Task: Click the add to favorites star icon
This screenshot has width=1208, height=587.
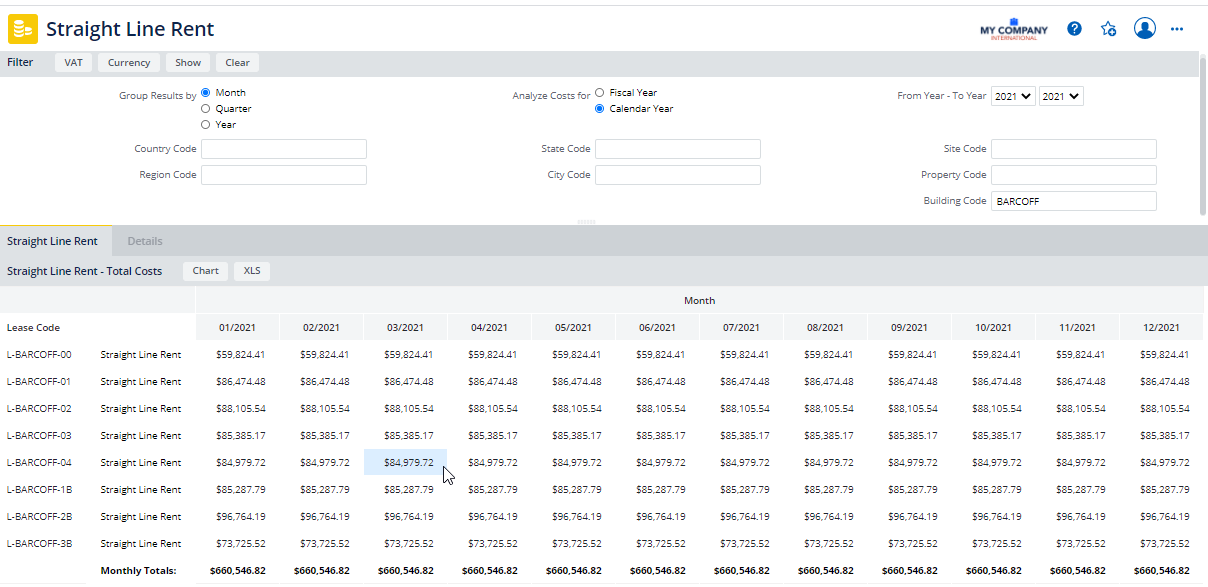Action: (1108, 29)
